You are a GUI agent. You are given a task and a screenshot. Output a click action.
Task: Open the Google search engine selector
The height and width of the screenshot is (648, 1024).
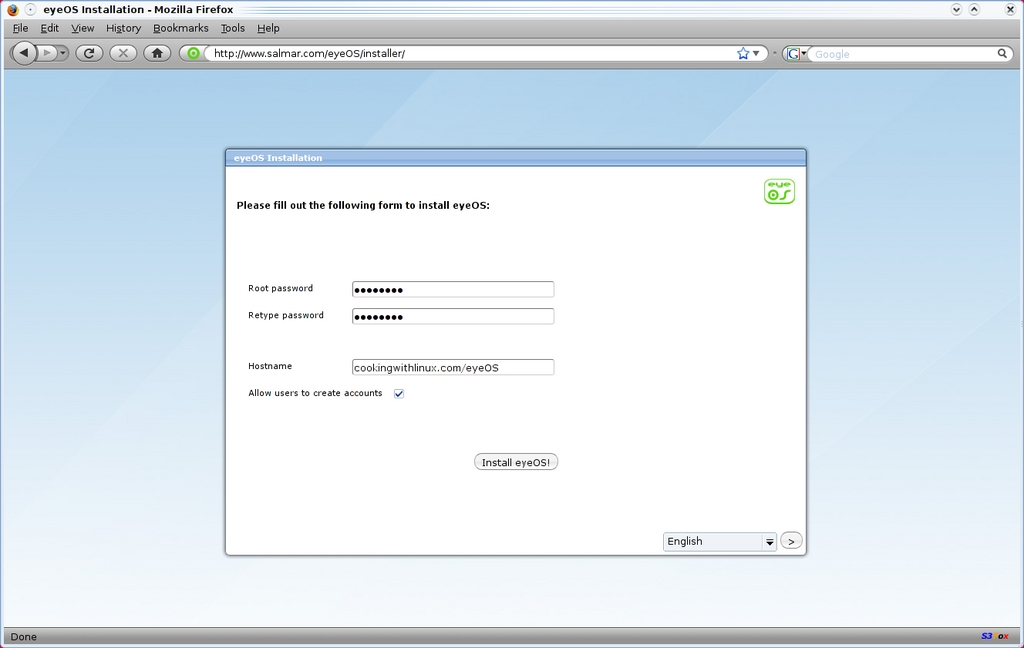795,53
